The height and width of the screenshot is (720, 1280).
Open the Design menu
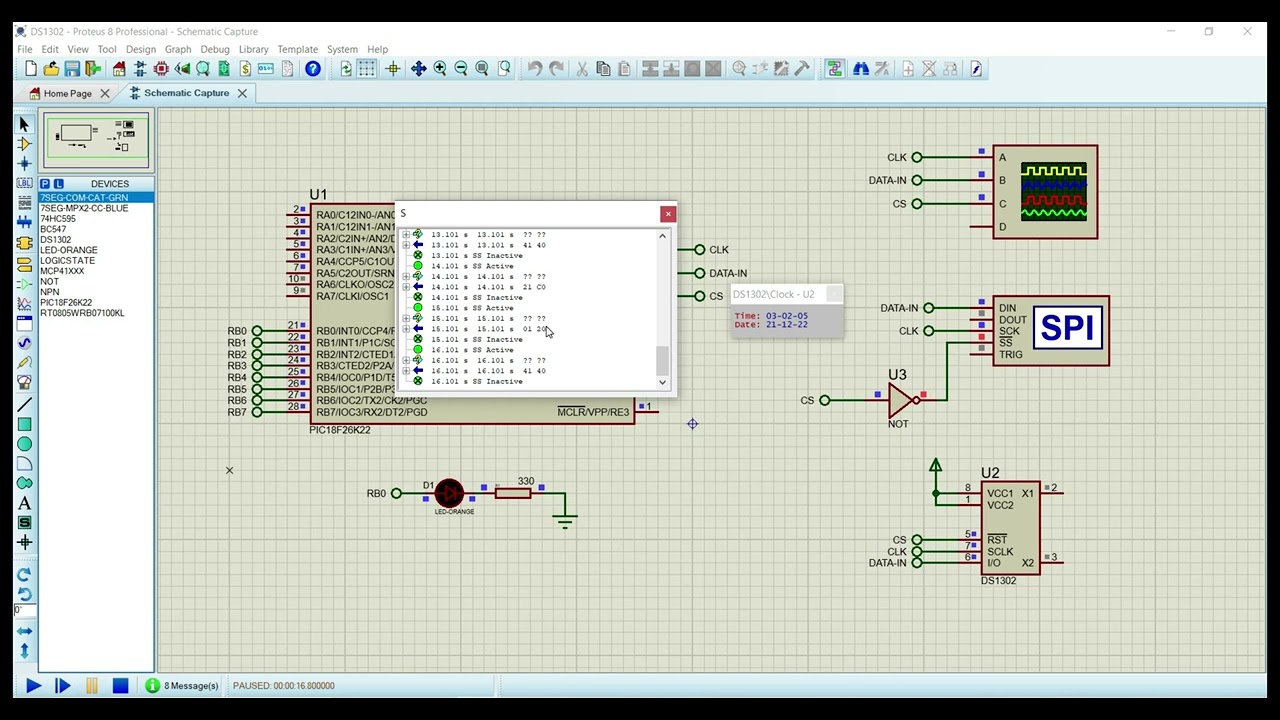tap(140, 49)
